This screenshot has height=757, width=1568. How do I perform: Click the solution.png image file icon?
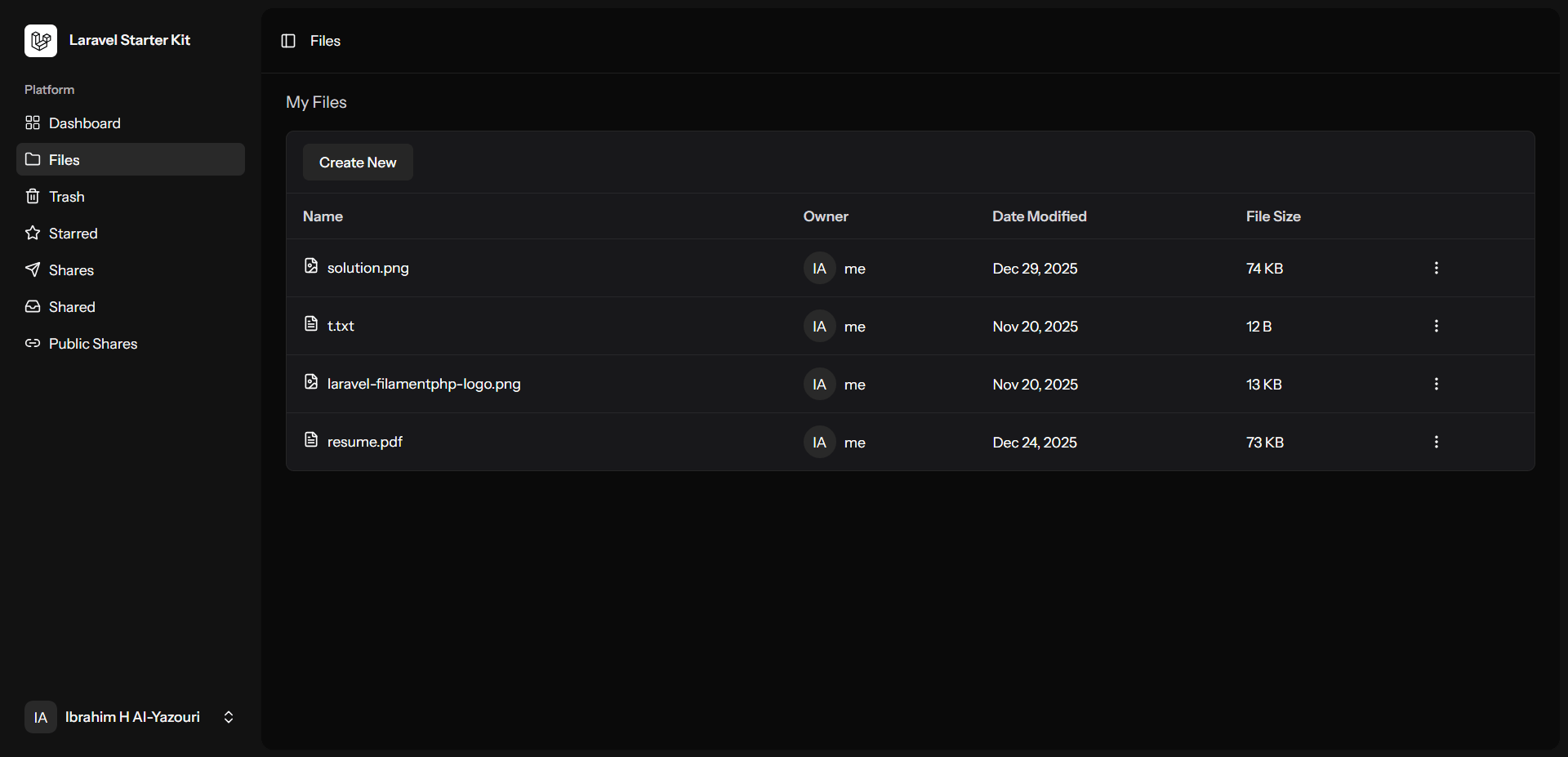311,265
